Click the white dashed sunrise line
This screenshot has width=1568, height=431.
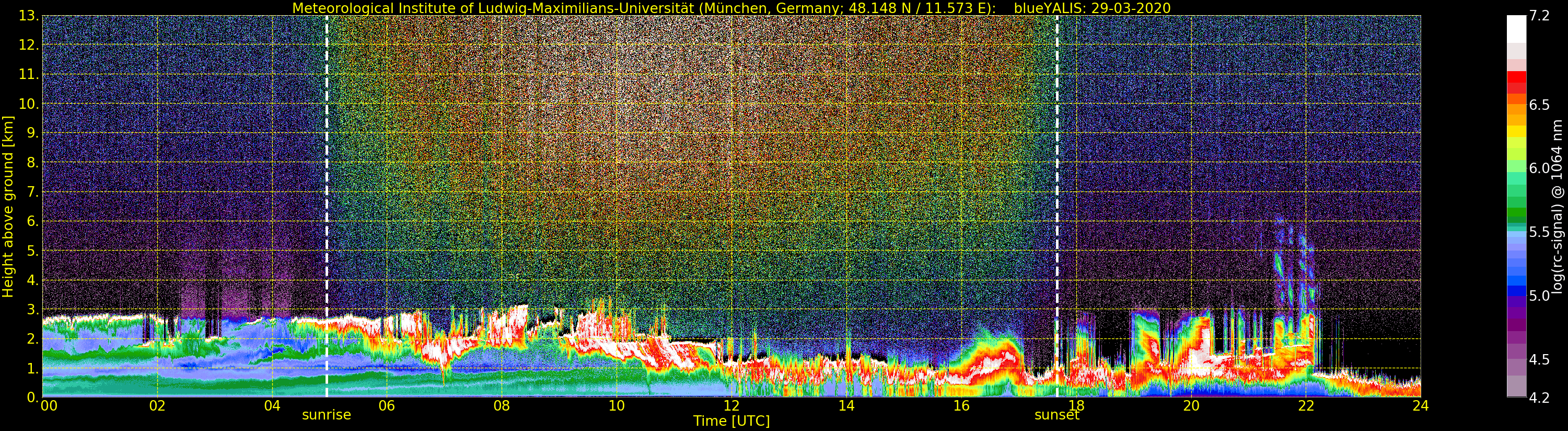click(327, 206)
